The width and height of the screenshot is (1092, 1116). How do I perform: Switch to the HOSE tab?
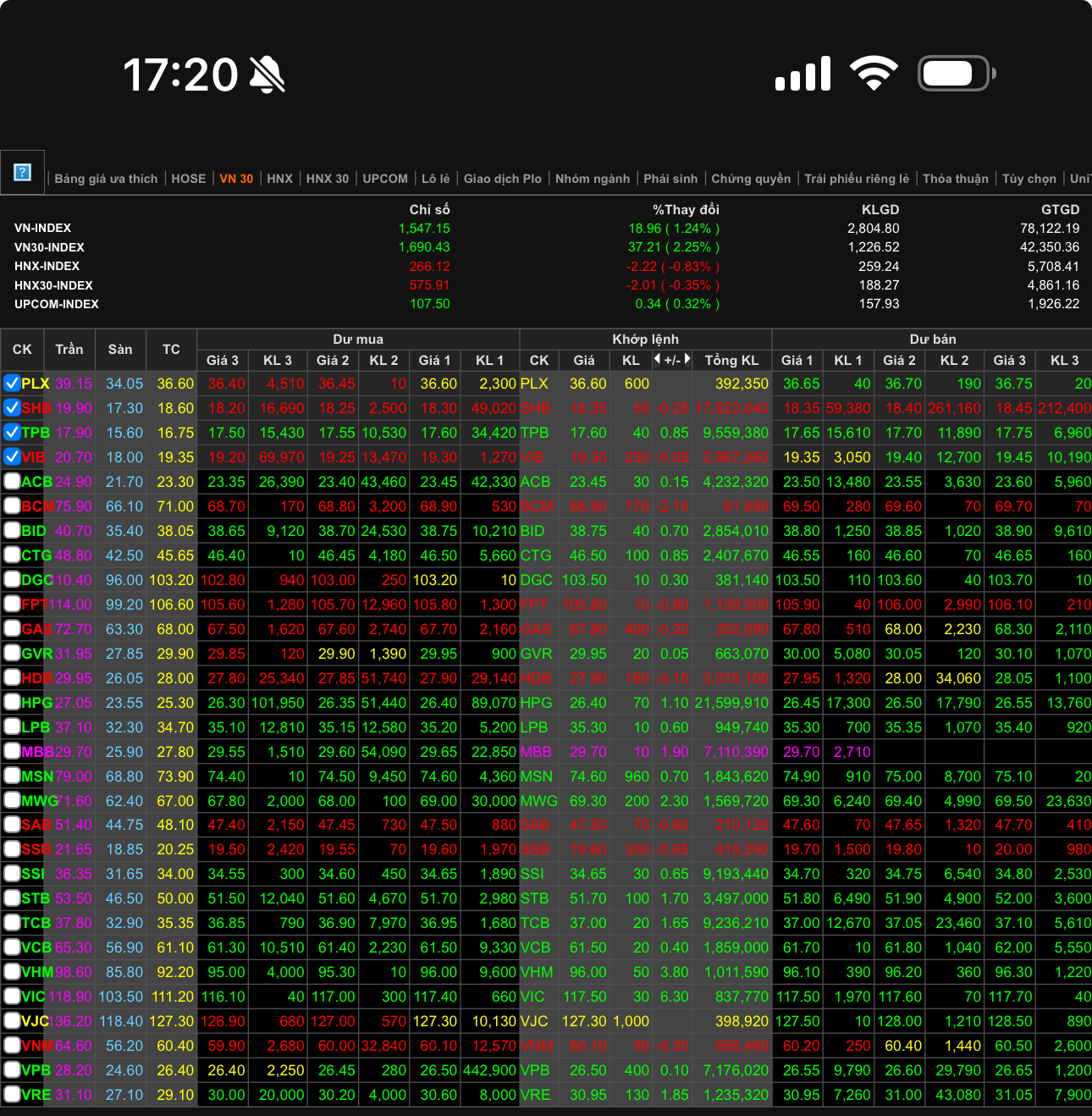tap(189, 179)
